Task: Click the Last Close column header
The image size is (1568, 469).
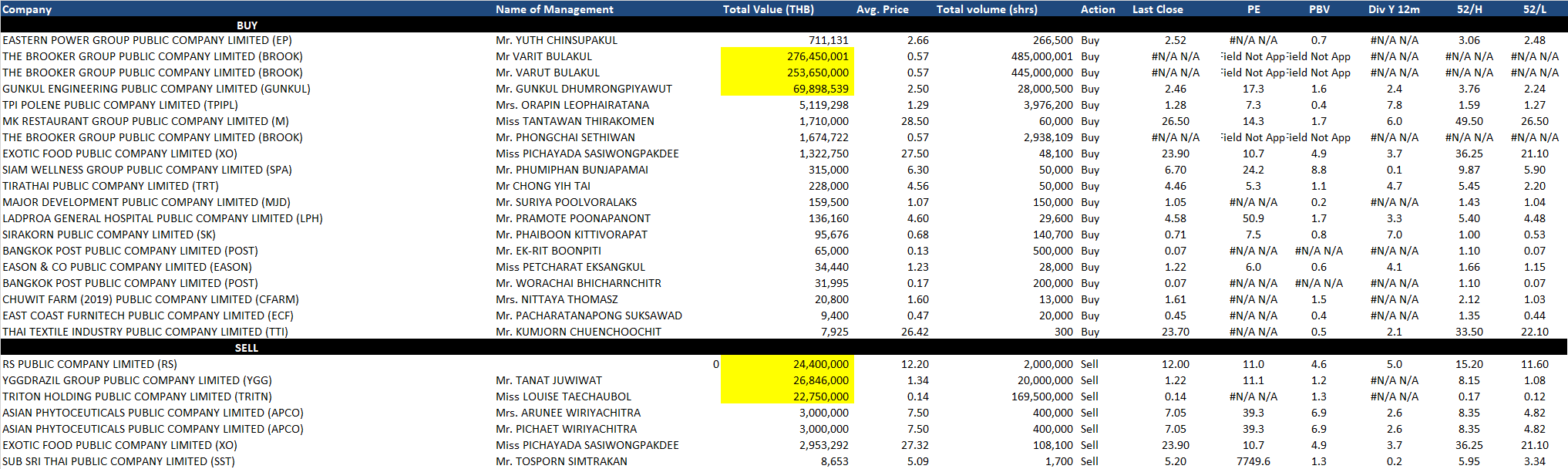Action: coord(1157,9)
